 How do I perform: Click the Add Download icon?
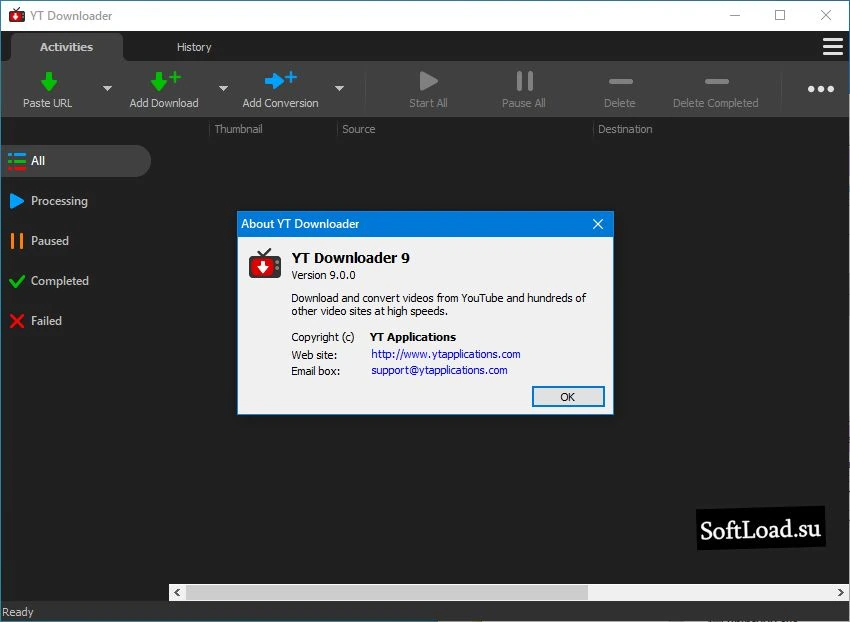pyautogui.click(x=165, y=81)
